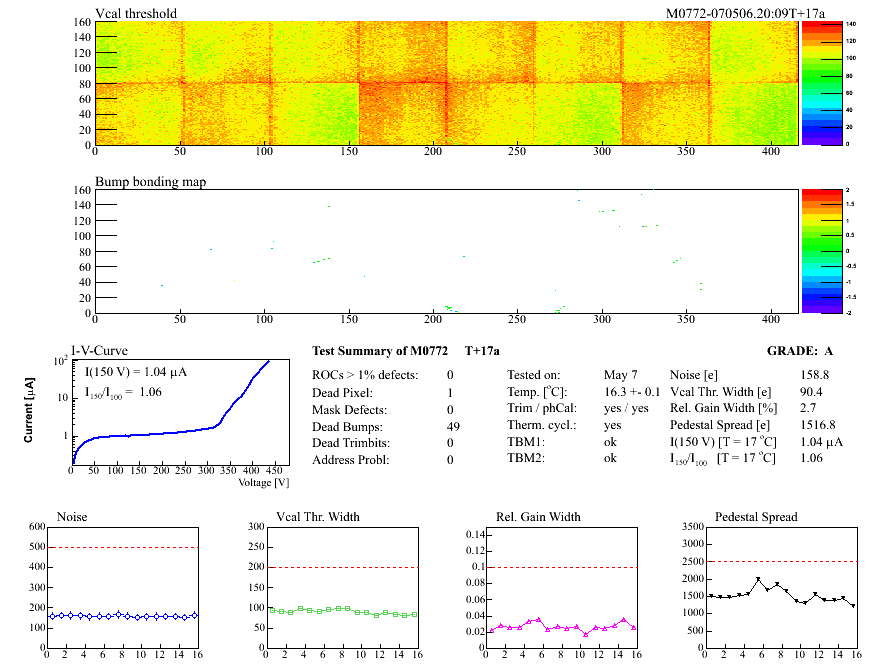The height and width of the screenshot is (672, 896).
Task: Click the highest peak in Pedestal Spread plot
Action: click(758, 580)
